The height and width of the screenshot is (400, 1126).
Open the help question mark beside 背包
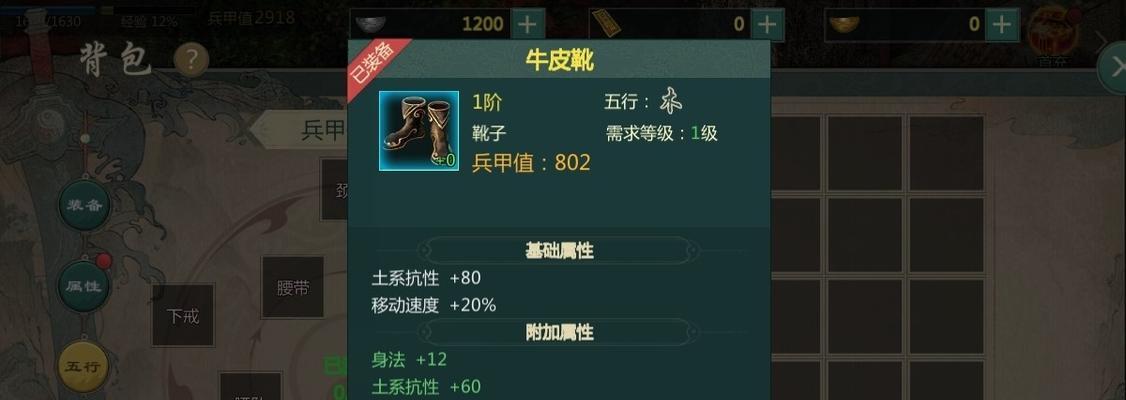190,60
